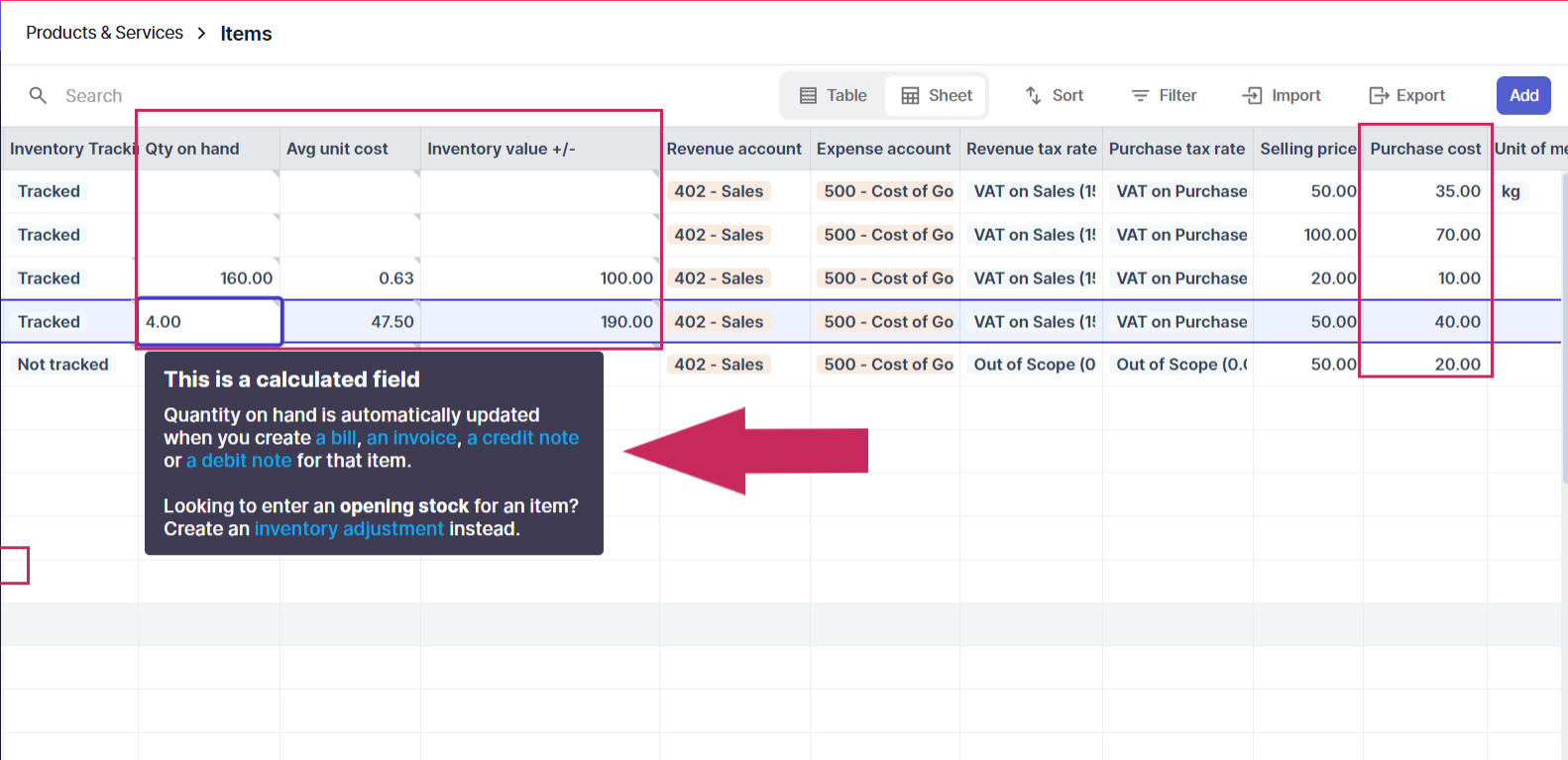Click the Export arrow icon
Image resolution: width=1568 pixels, height=760 pixels.
tap(1378, 95)
